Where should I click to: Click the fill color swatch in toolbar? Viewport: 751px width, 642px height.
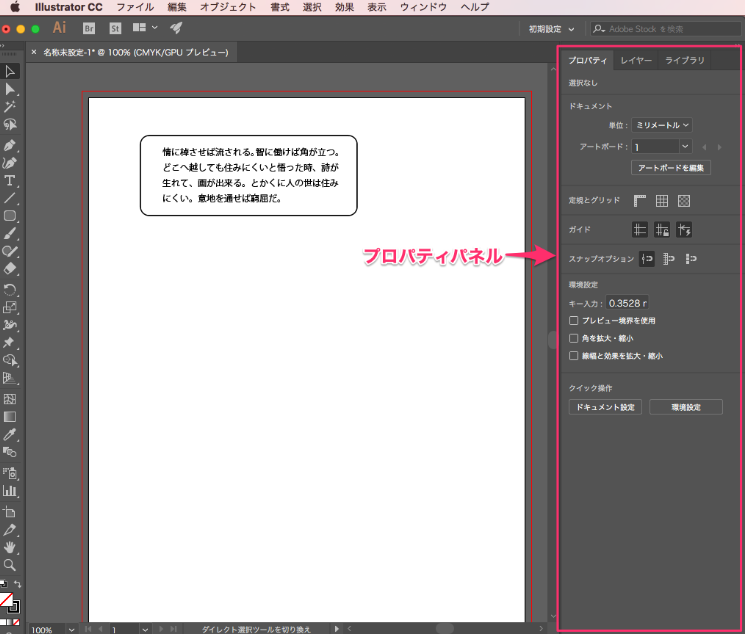(x=7, y=600)
